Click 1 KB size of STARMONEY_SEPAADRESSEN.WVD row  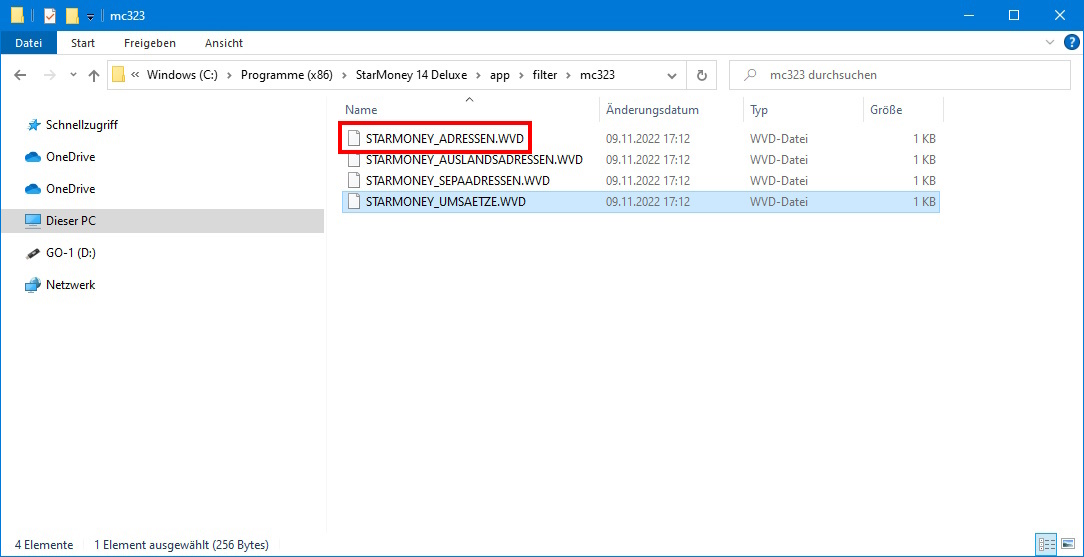coord(924,181)
